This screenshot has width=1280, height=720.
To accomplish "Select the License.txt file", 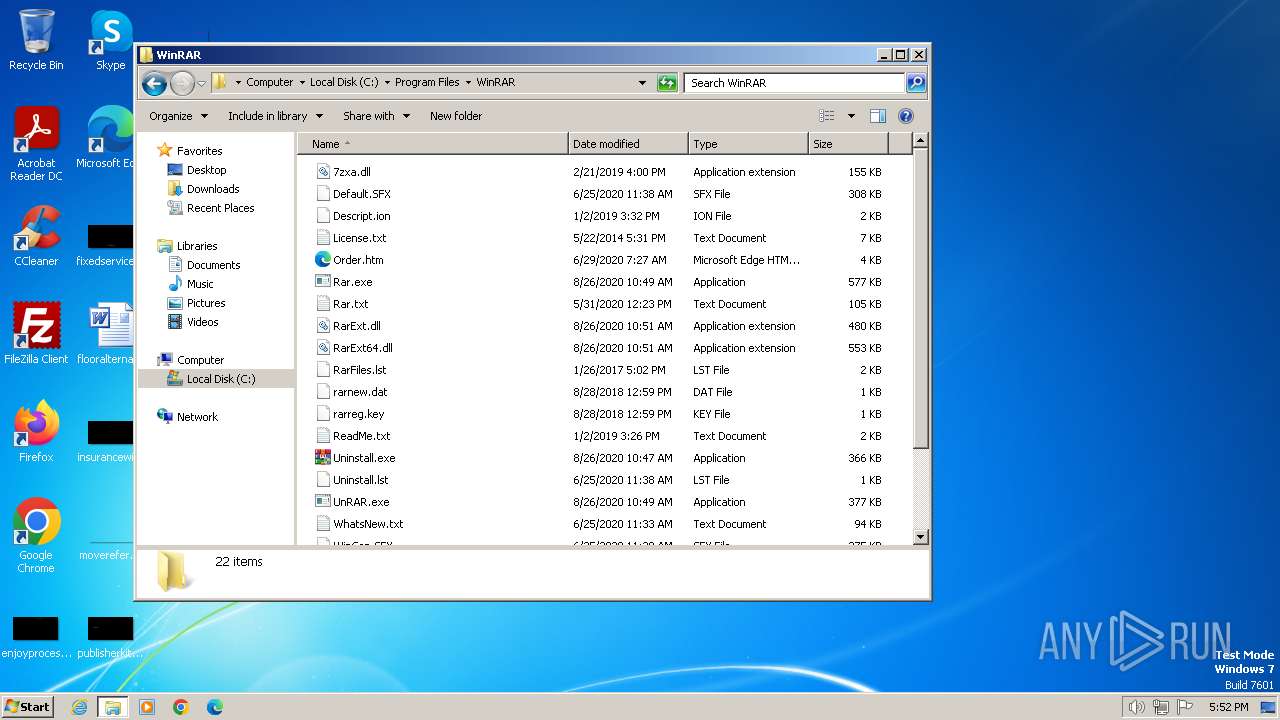I will (x=359, y=238).
